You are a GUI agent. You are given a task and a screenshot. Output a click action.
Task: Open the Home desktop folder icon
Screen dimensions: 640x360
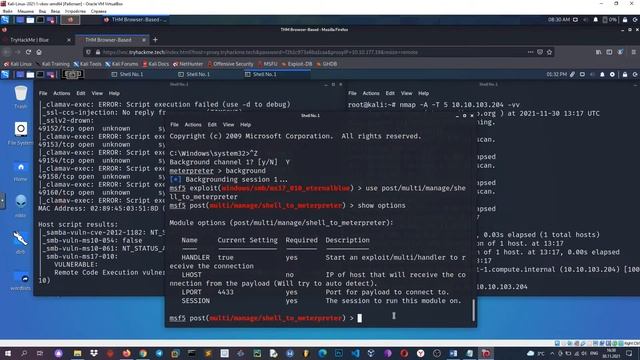coord(20,171)
